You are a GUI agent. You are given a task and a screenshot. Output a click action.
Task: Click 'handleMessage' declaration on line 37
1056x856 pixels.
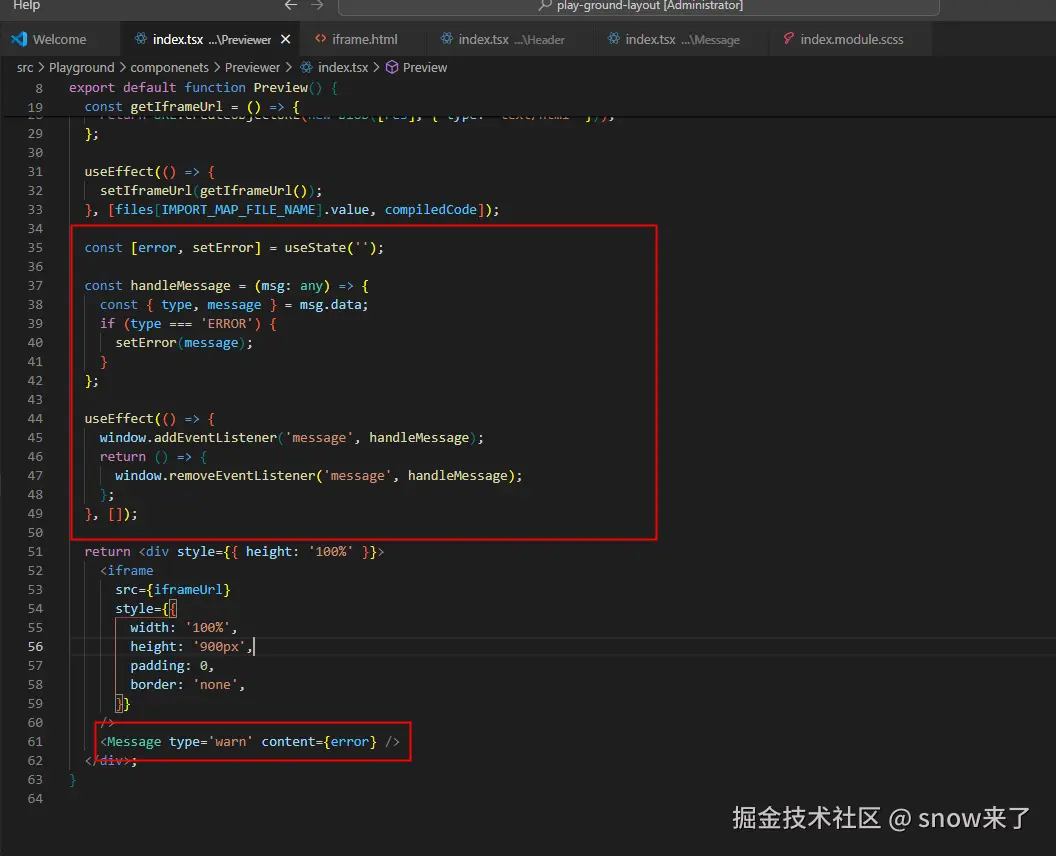180,286
